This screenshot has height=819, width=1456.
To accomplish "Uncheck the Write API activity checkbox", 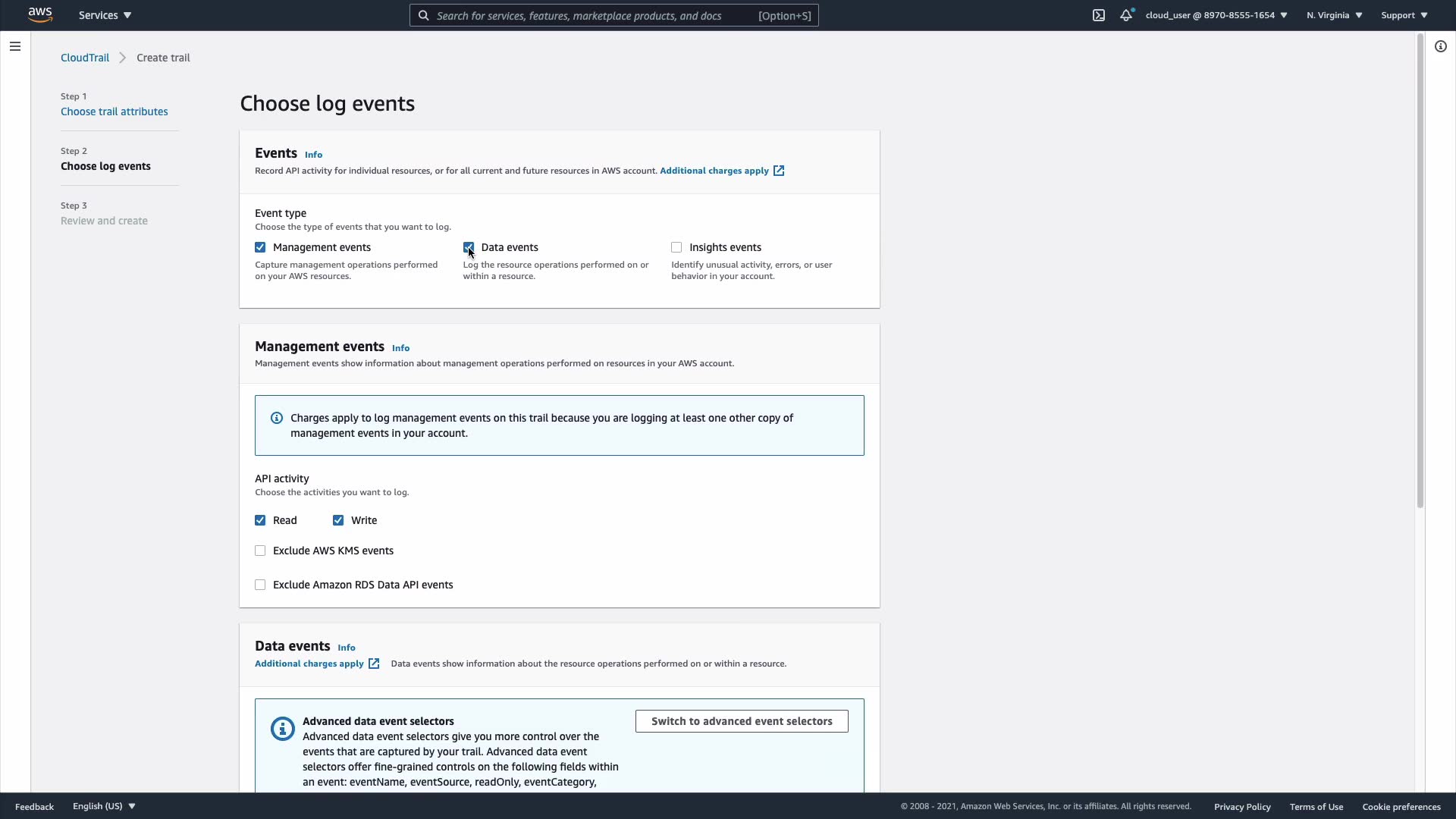I will (x=338, y=520).
